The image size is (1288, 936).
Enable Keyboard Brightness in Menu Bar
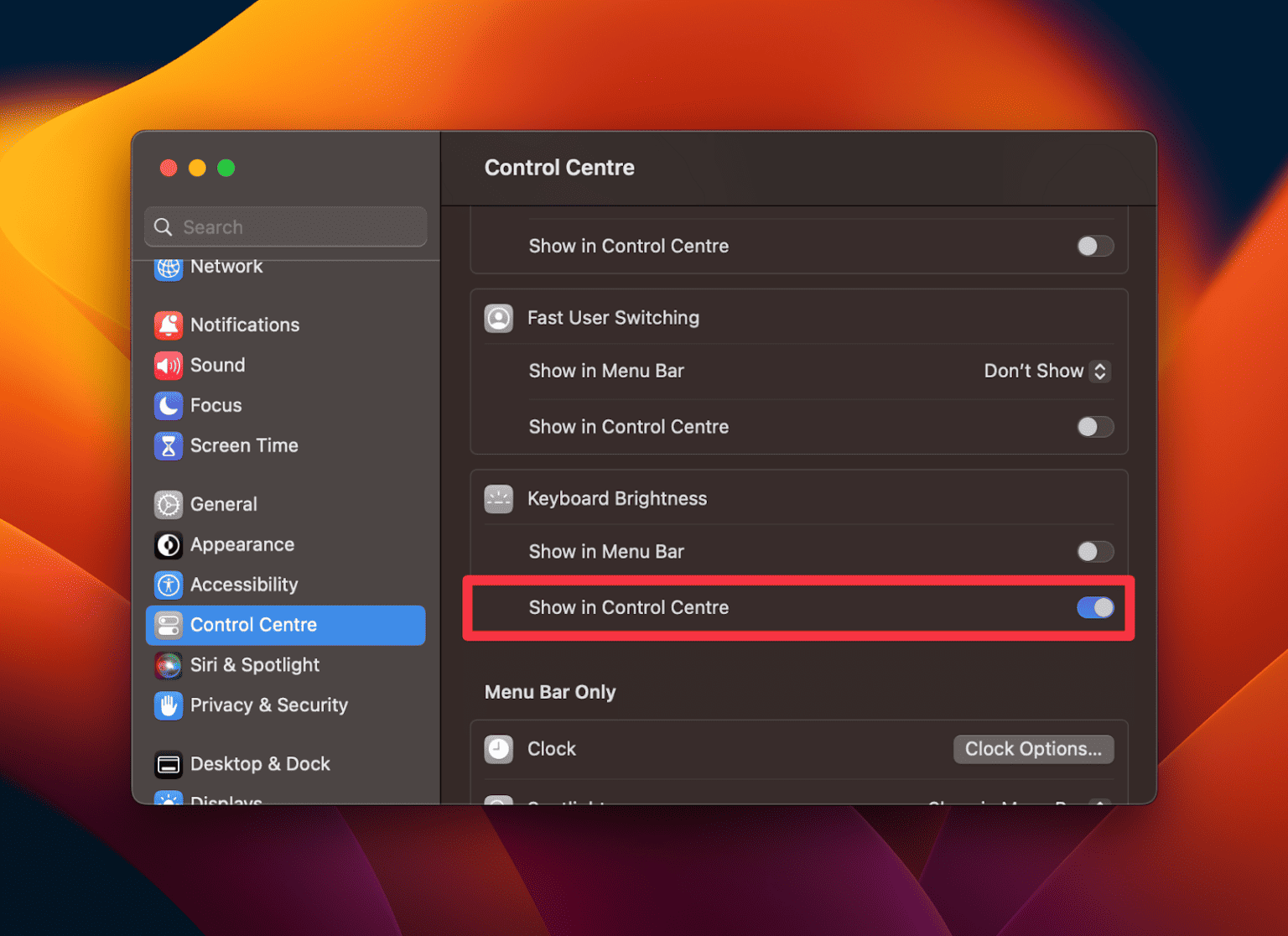pos(1095,551)
